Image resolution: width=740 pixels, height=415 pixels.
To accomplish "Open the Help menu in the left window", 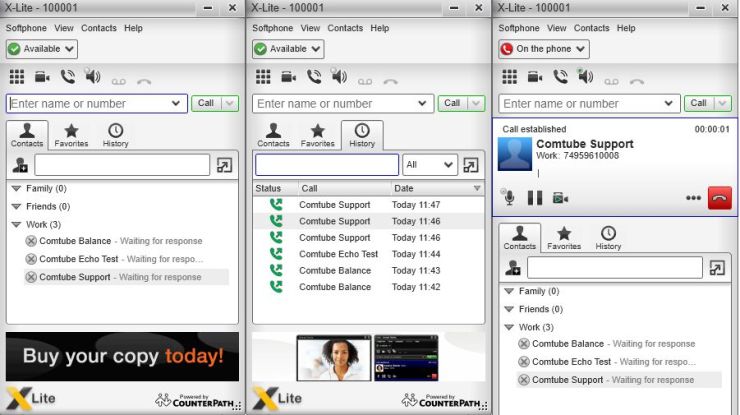I will tap(133, 28).
